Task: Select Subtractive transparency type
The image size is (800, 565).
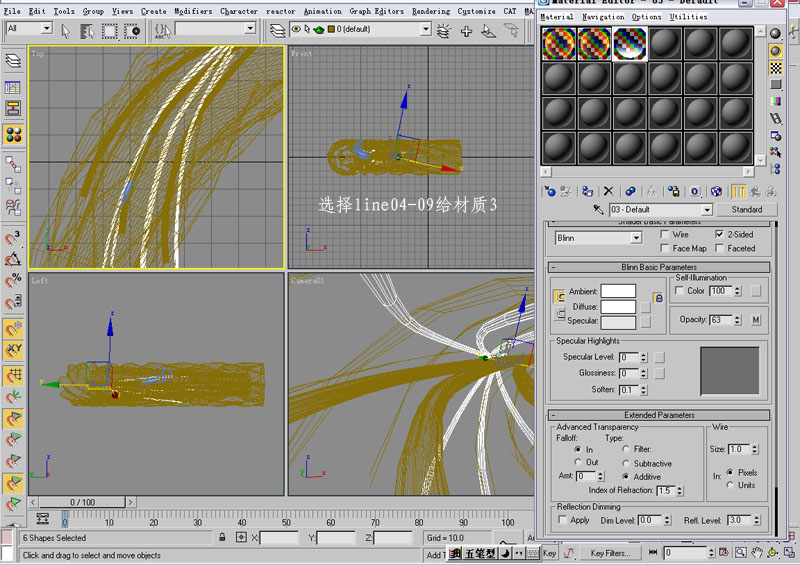Action: 626,463
